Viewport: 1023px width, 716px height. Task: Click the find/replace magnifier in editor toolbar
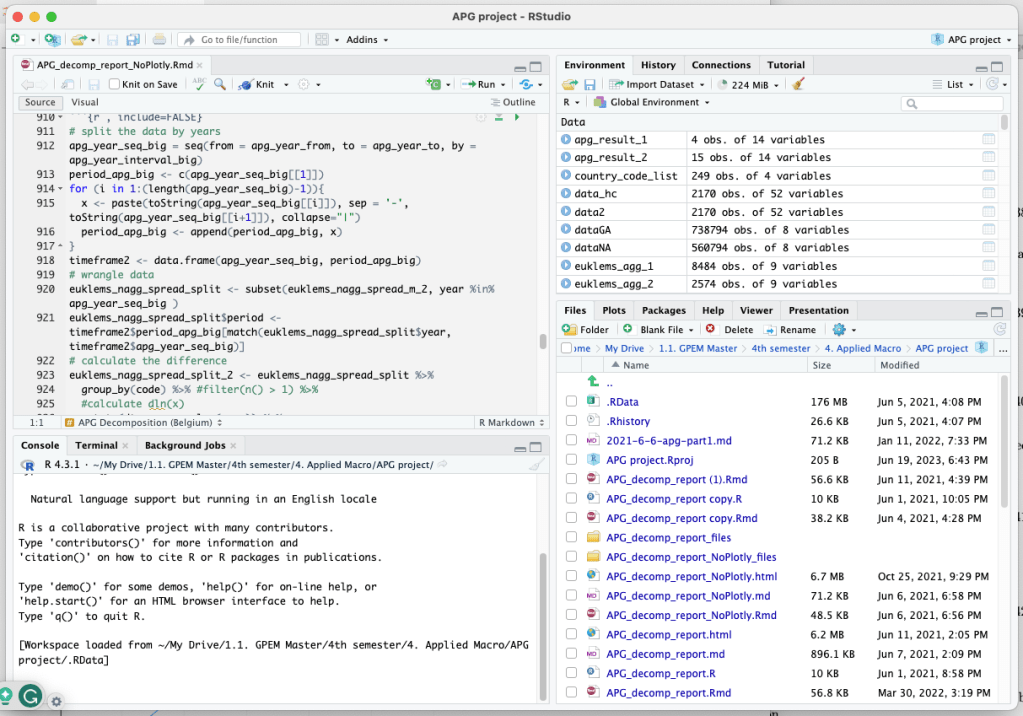219,85
